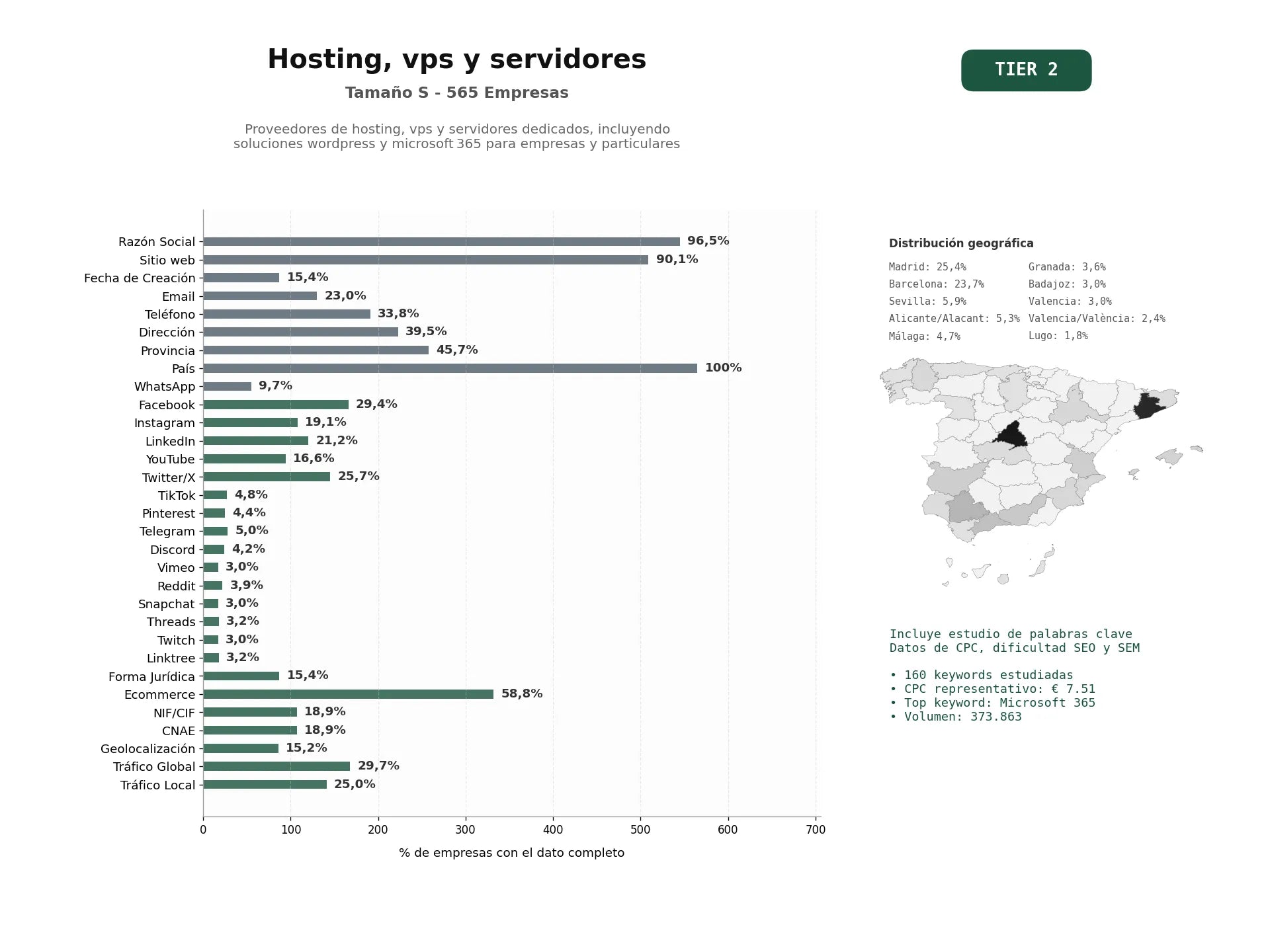The image size is (1270, 952).
Task: Click the TIER 2 badge
Action: pos(1026,70)
